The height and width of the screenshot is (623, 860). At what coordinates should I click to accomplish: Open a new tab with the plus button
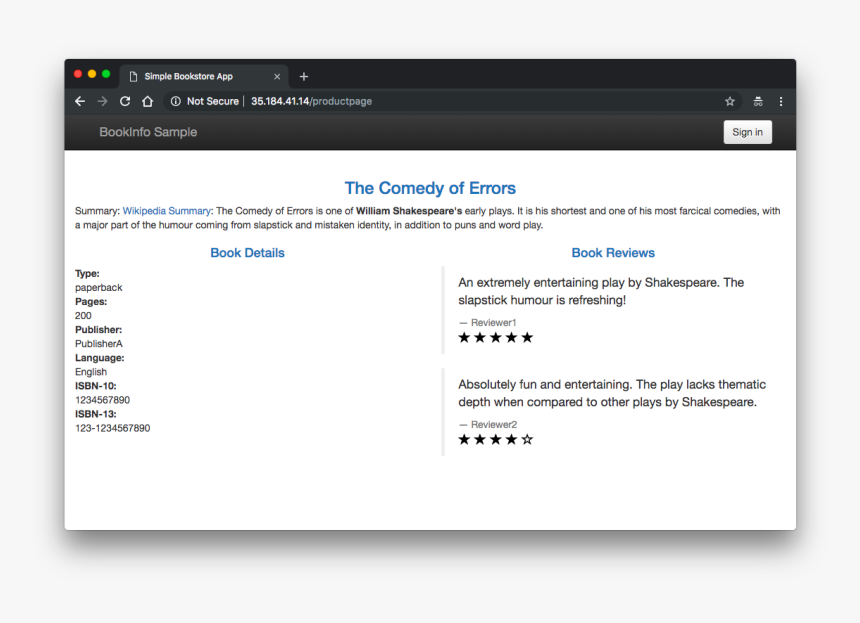pos(304,76)
